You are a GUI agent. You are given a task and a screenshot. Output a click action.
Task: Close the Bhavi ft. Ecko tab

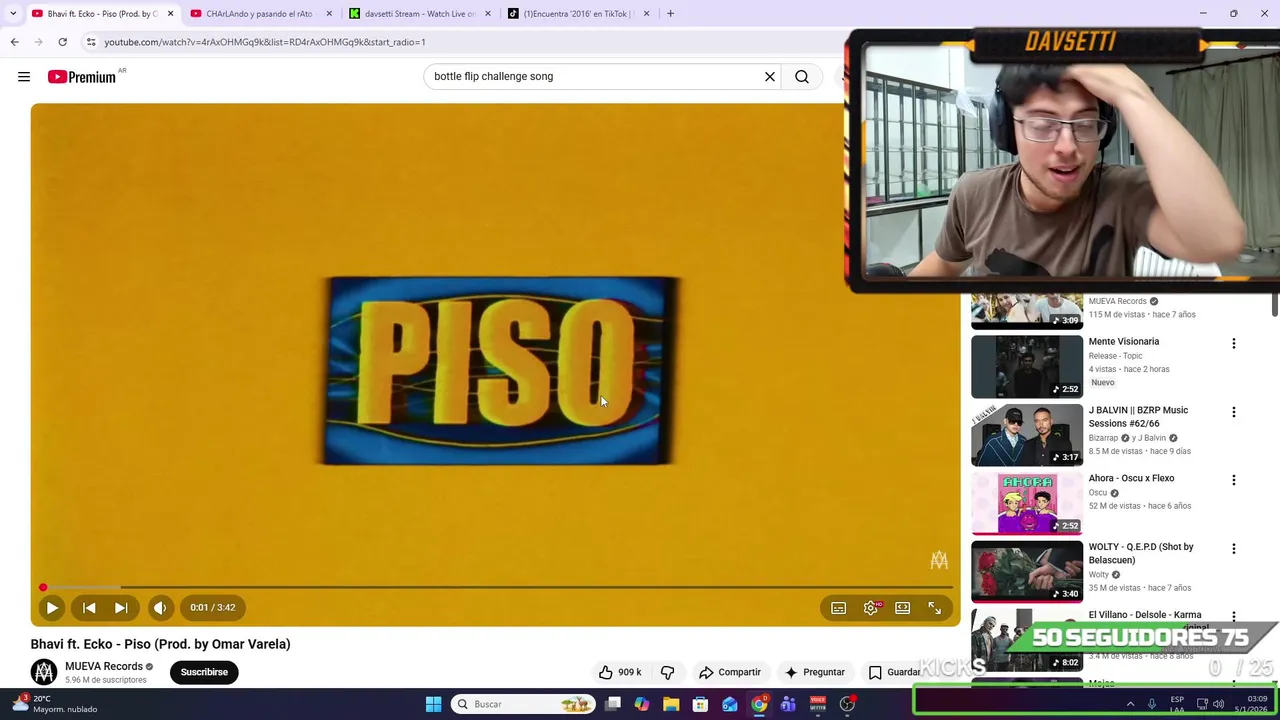tap(170, 14)
